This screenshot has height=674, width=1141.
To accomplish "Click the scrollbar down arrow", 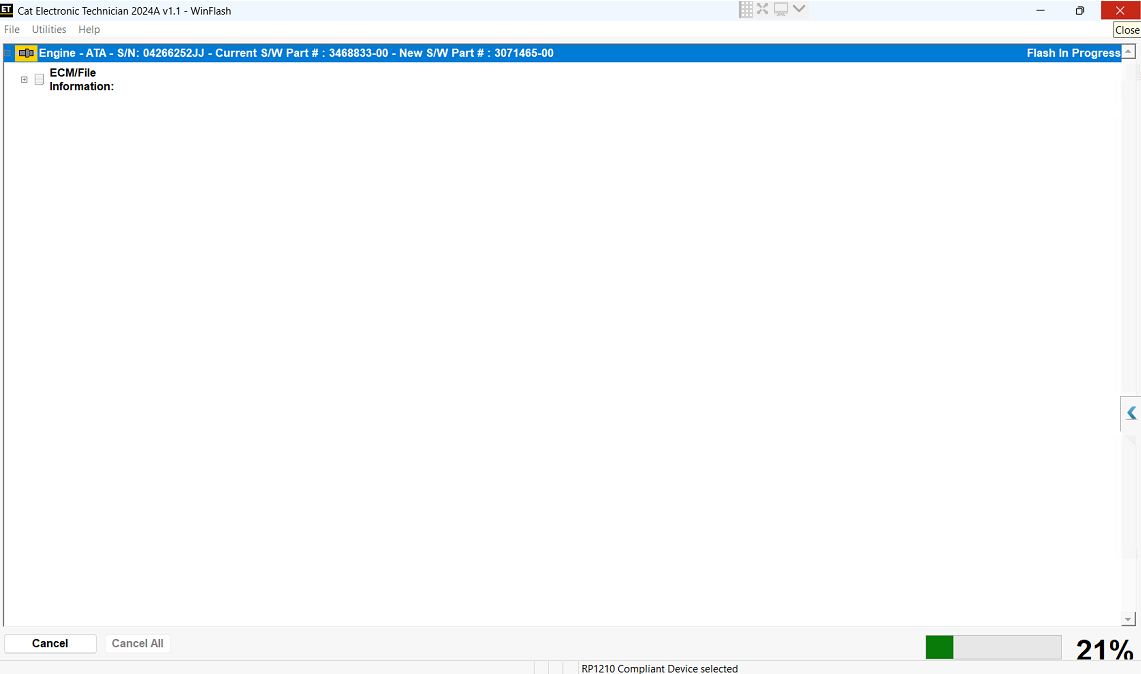I will click(1128, 619).
